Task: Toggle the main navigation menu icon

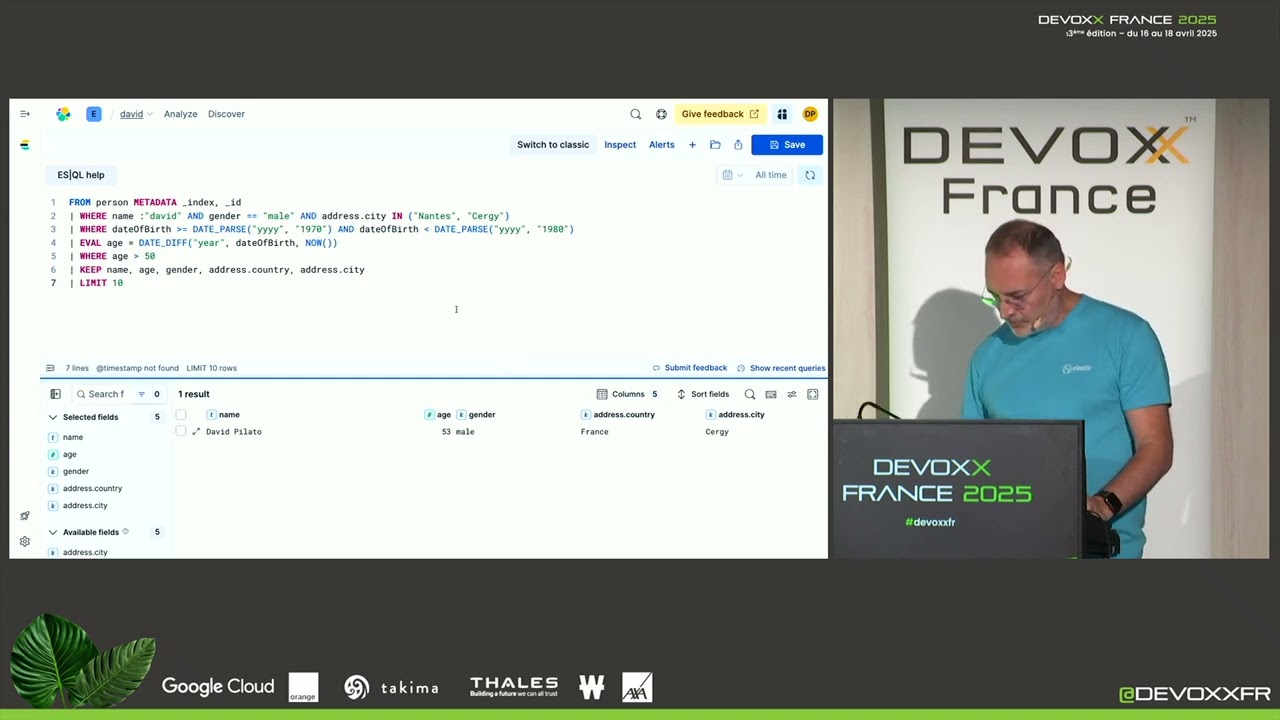Action: 25,114
